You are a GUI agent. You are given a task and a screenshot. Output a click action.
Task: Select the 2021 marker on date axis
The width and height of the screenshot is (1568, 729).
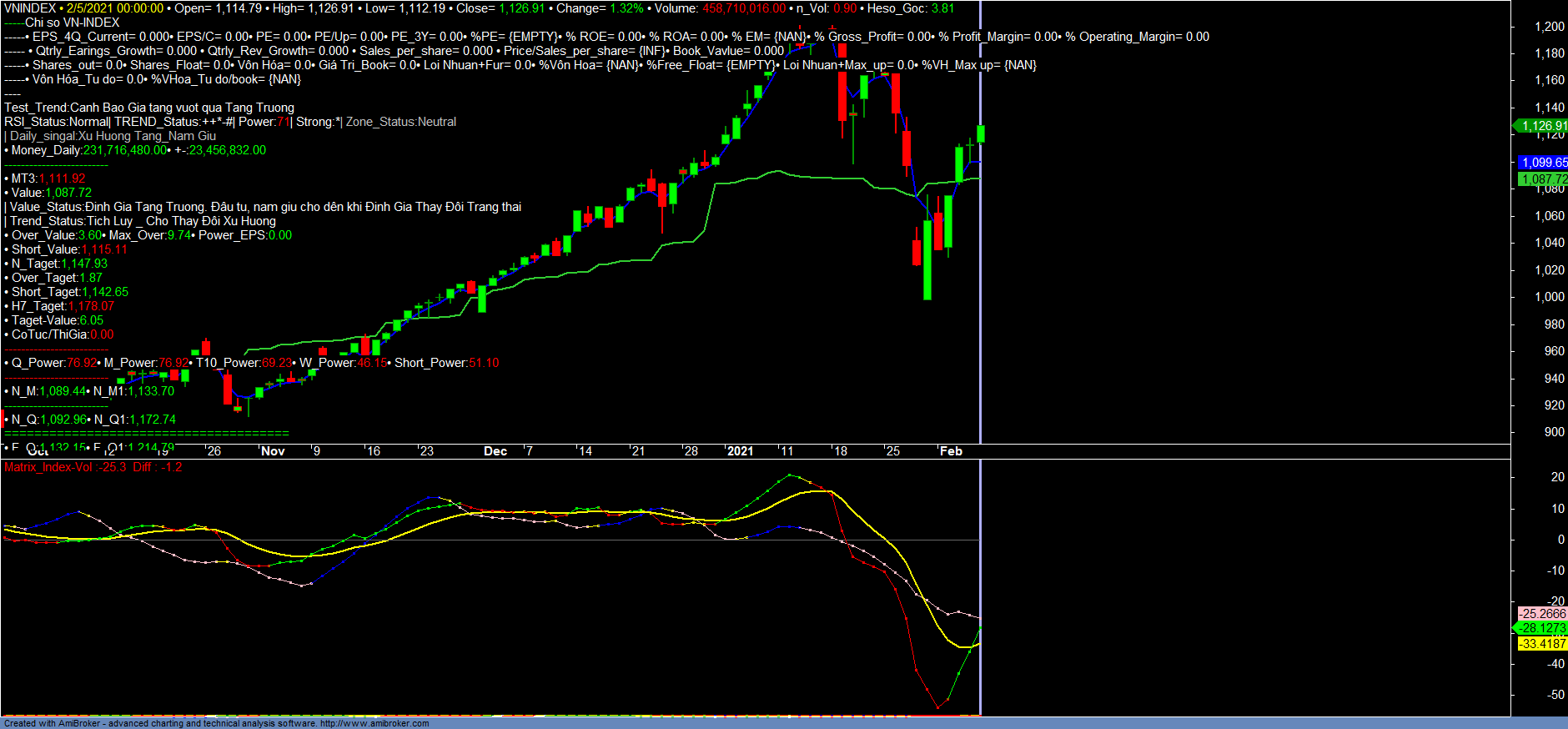click(x=740, y=451)
